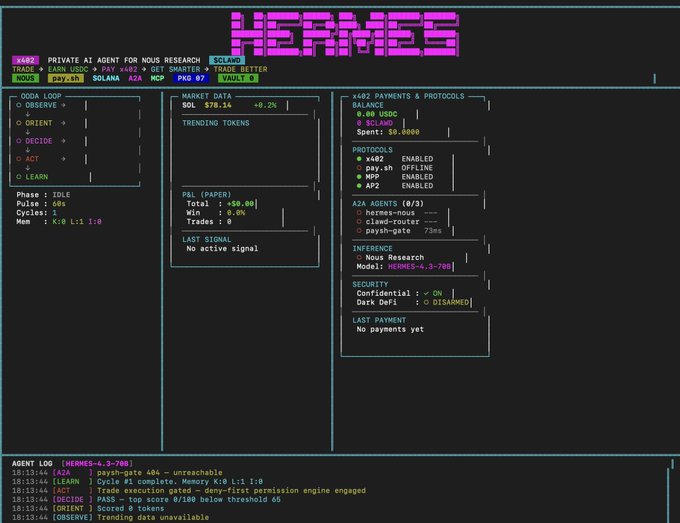This screenshot has width=680, height=523.
Task: Click the Confidential ON checkmark
Action: (x=426, y=294)
